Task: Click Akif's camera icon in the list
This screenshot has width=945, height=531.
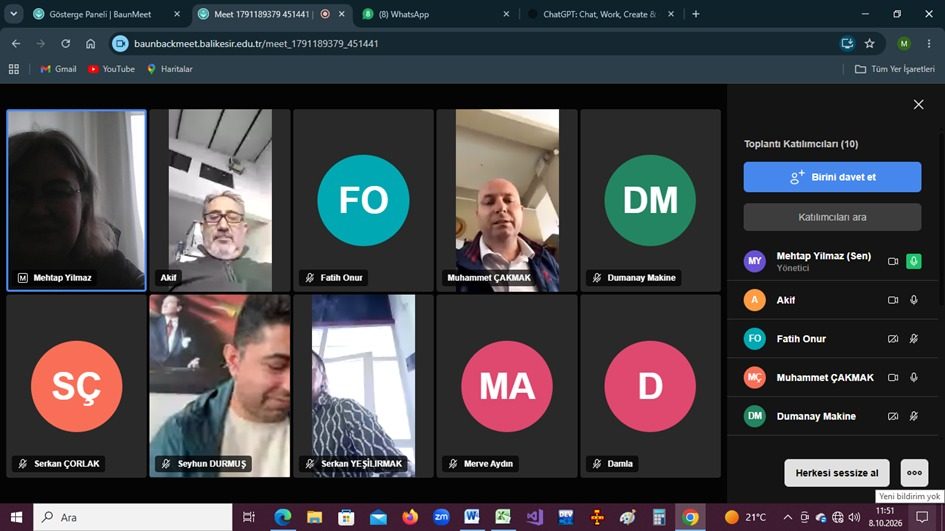Action: [893, 300]
